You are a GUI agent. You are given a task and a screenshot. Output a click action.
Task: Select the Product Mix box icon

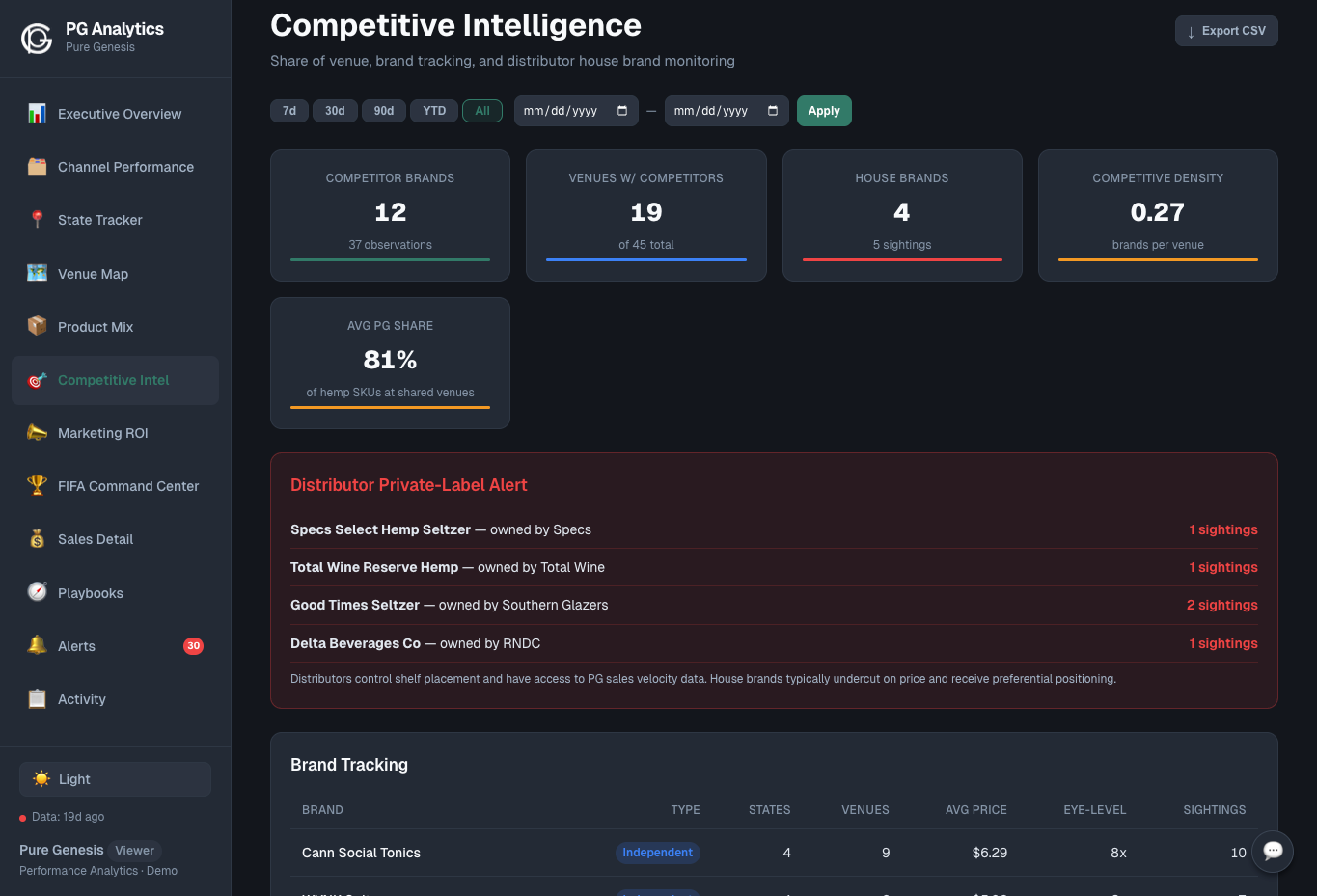(36, 326)
